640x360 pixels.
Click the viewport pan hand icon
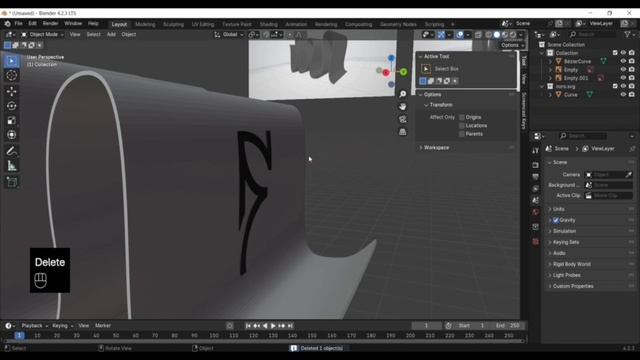pos(402,107)
